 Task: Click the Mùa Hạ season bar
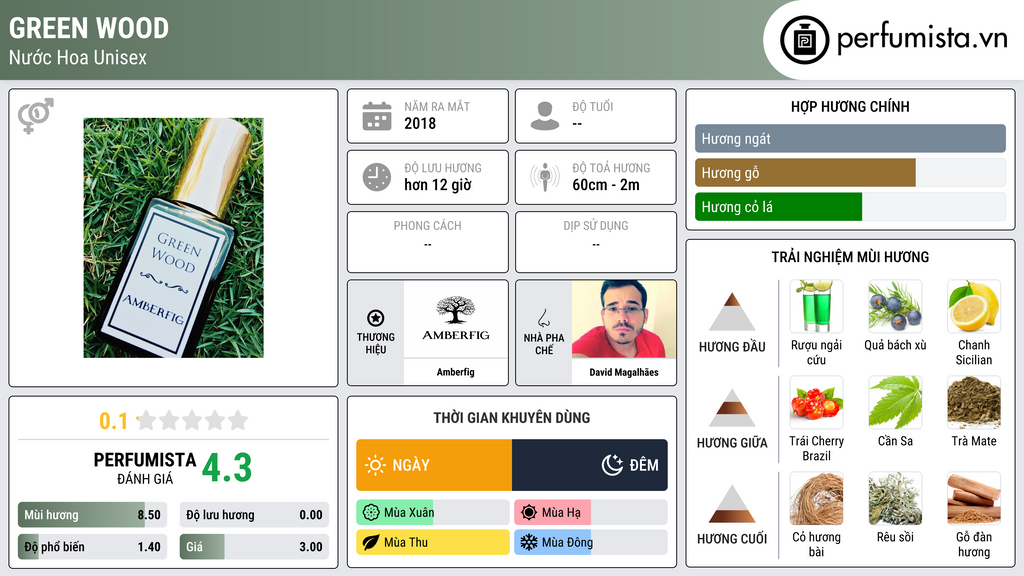tap(590, 513)
